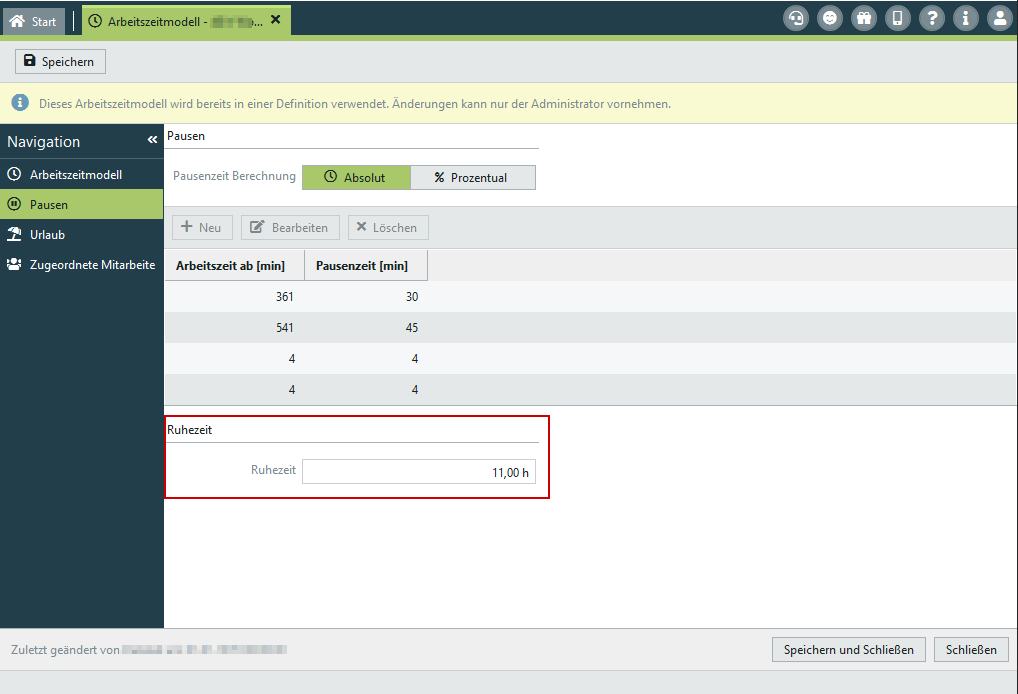This screenshot has width=1018, height=694.
Task: Open Arbeitszeitmodell in navigation
Action: (76, 174)
